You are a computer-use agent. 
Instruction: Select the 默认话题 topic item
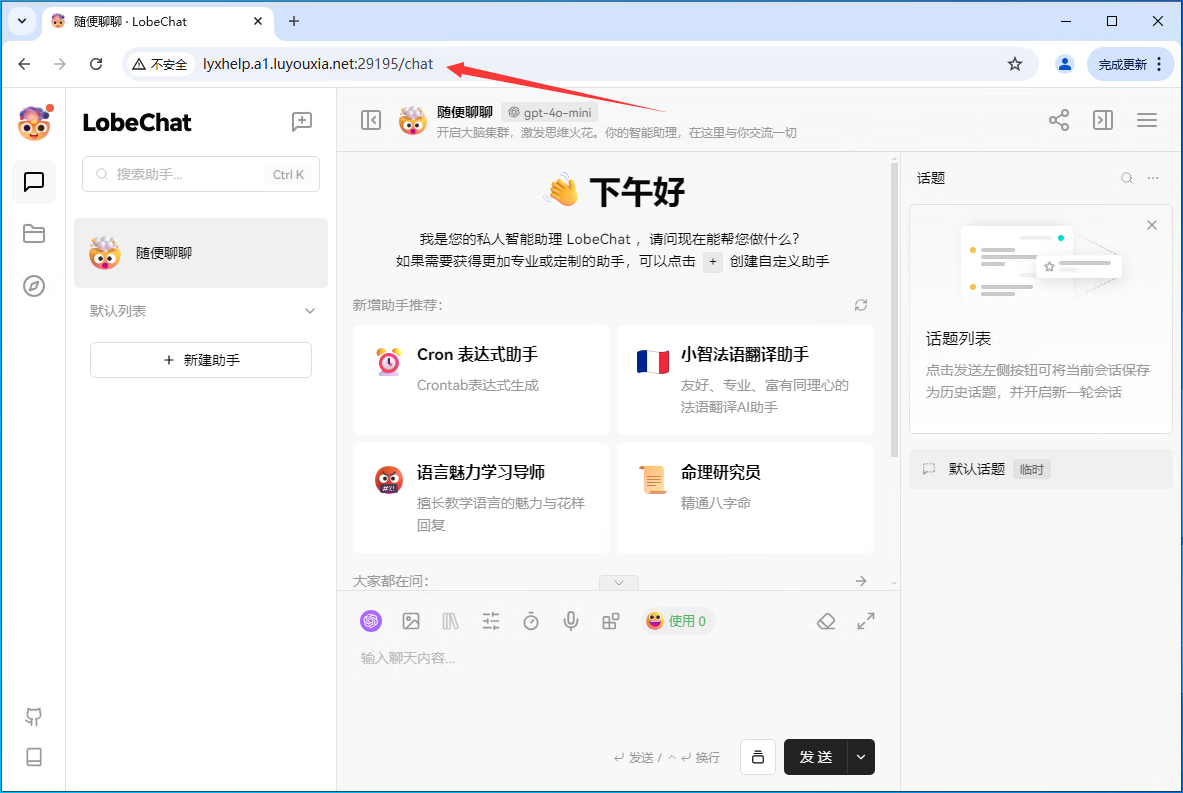[x=1040, y=469]
